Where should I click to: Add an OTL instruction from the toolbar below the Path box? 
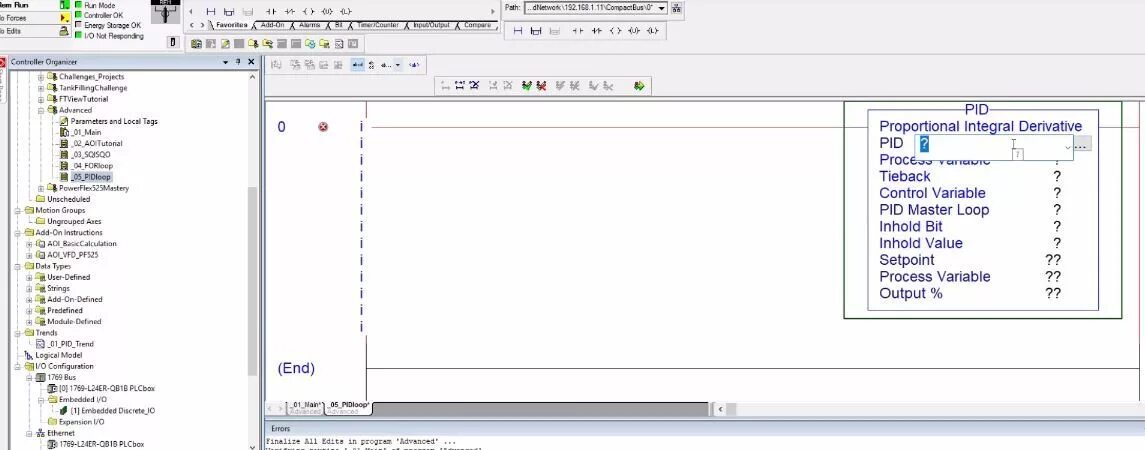[652, 31]
